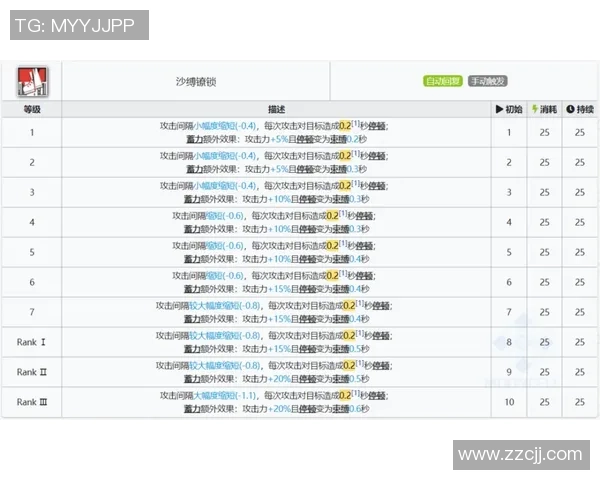This screenshot has height=480, width=600.
Task: Click the highlighted 0.2 in level 1 row
Action: (345, 126)
